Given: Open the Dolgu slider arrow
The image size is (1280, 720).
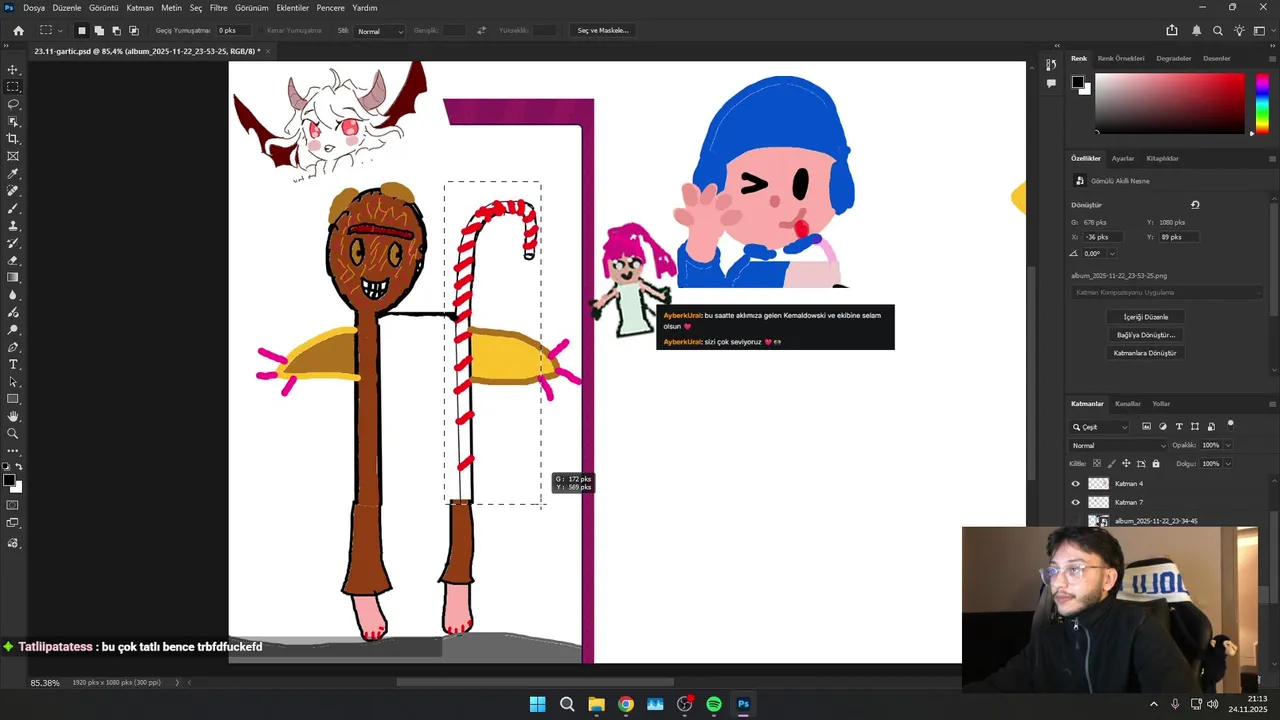Looking at the screenshot, I should [x=1227, y=464].
